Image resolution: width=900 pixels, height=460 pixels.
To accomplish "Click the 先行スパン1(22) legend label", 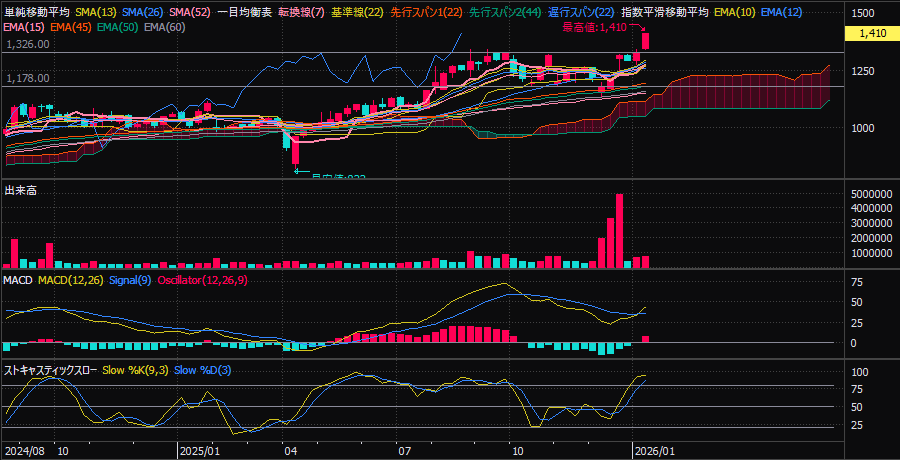I will point(427,12).
